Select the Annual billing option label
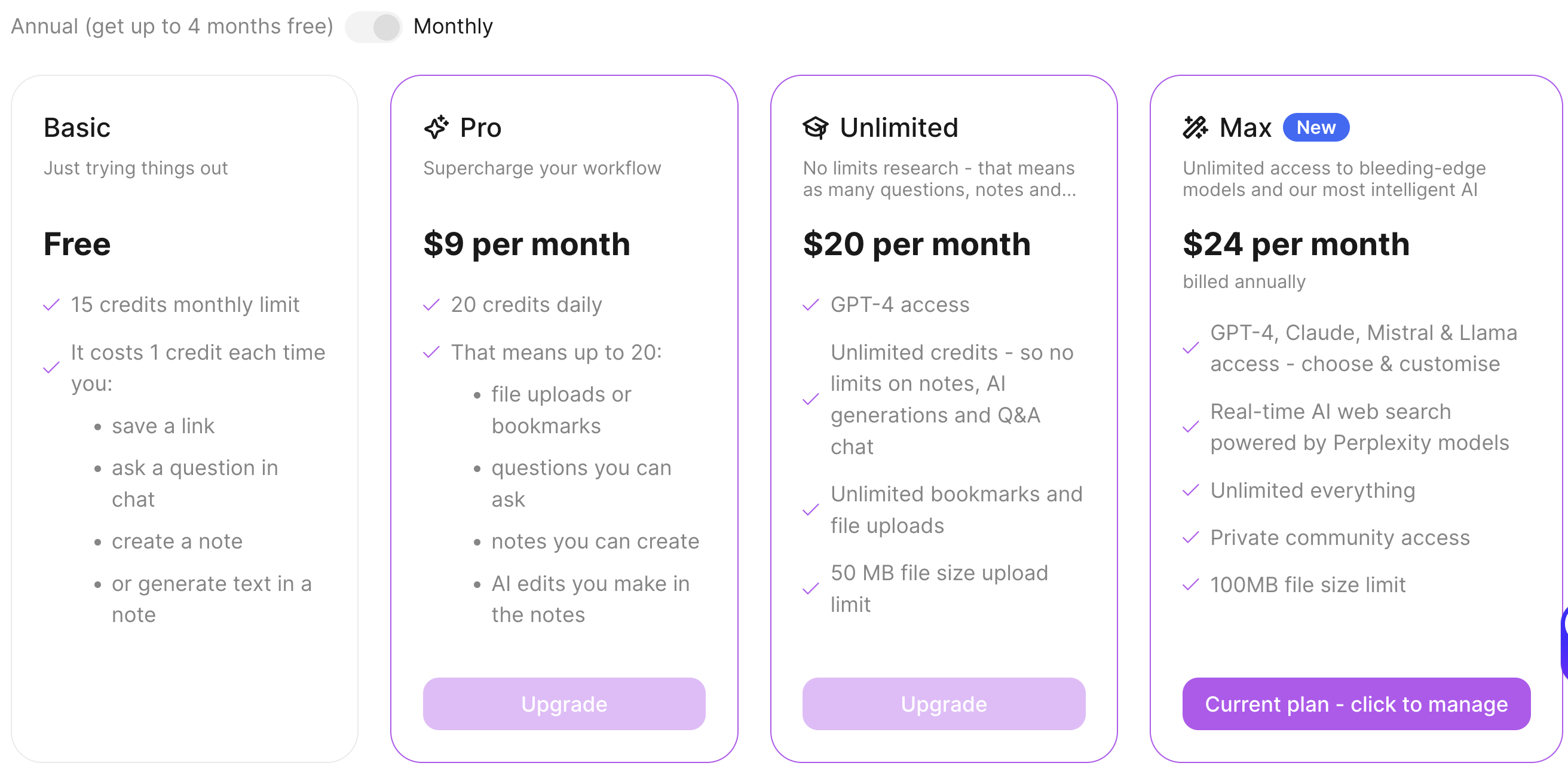1568x772 pixels. pyautogui.click(x=172, y=26)
